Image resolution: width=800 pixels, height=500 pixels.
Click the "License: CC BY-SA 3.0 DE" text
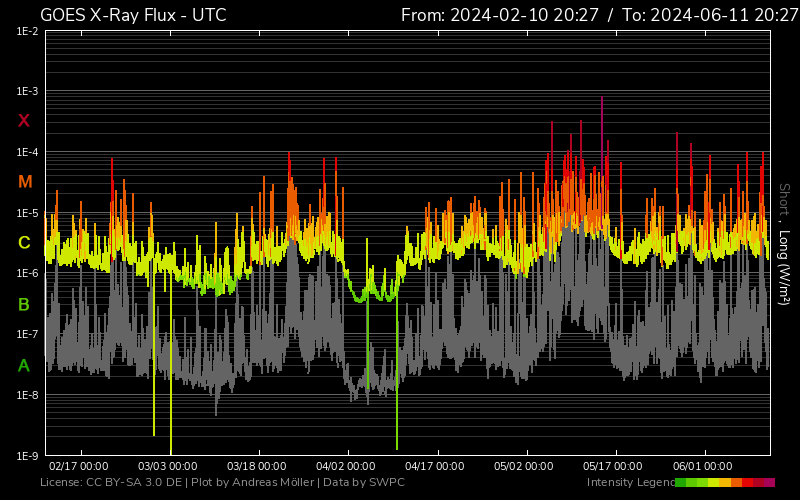[x=111, y=482]
